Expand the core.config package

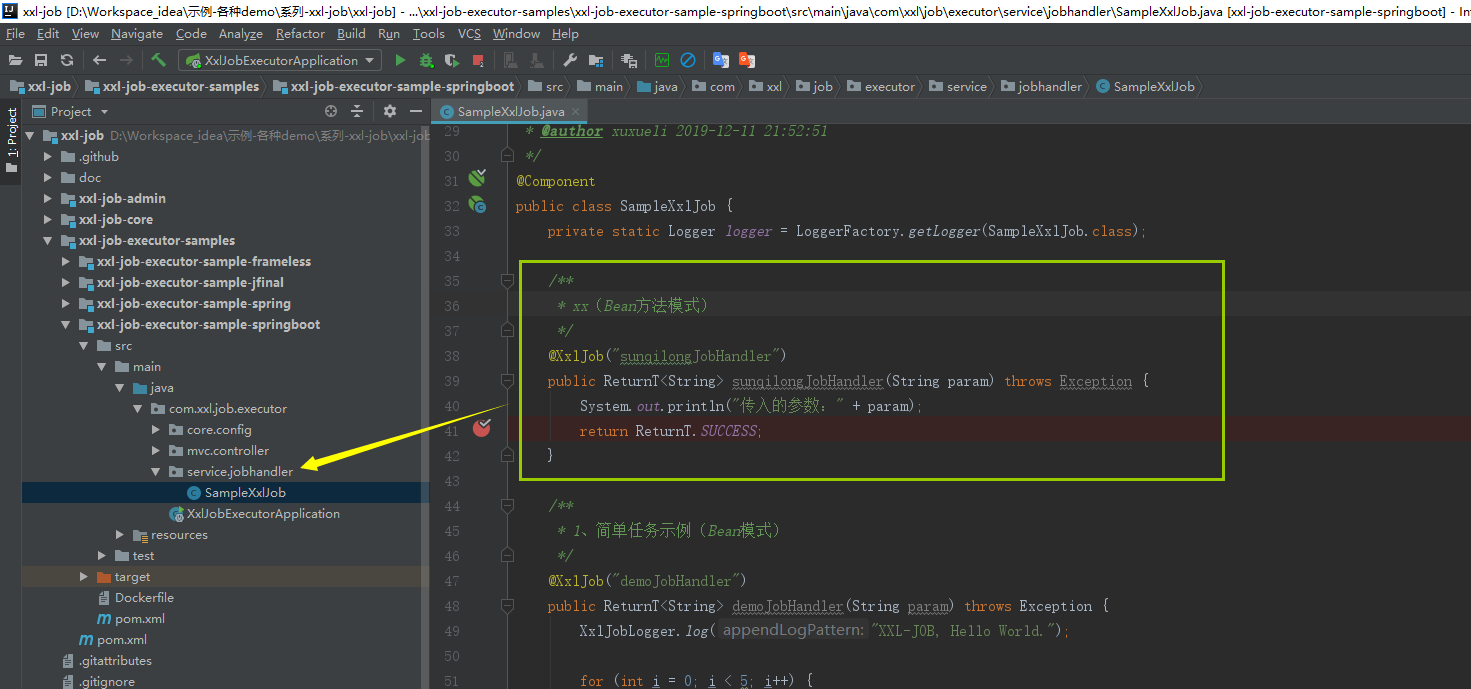tap(156, 429)
